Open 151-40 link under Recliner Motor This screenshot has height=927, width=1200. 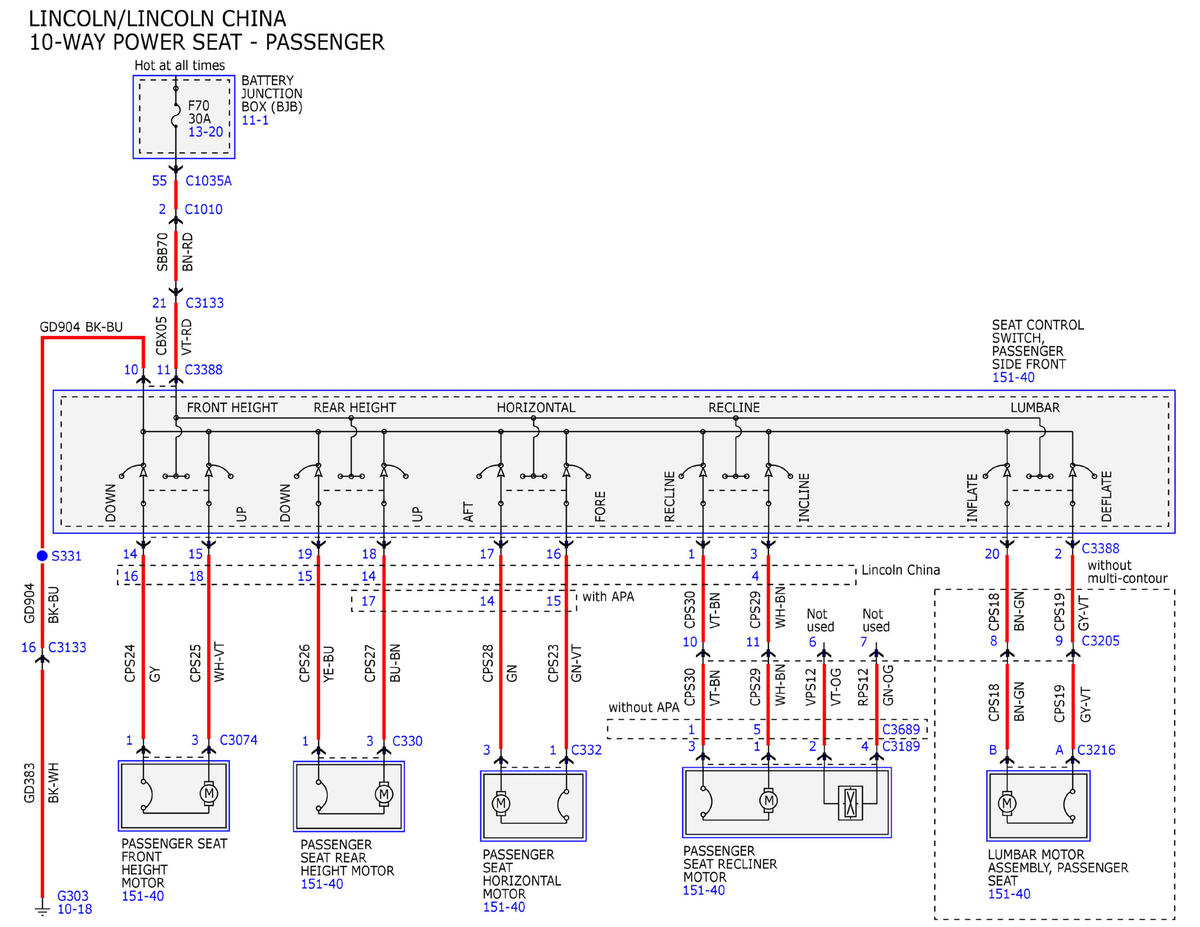pyautogui.click(x=703, y=889)
